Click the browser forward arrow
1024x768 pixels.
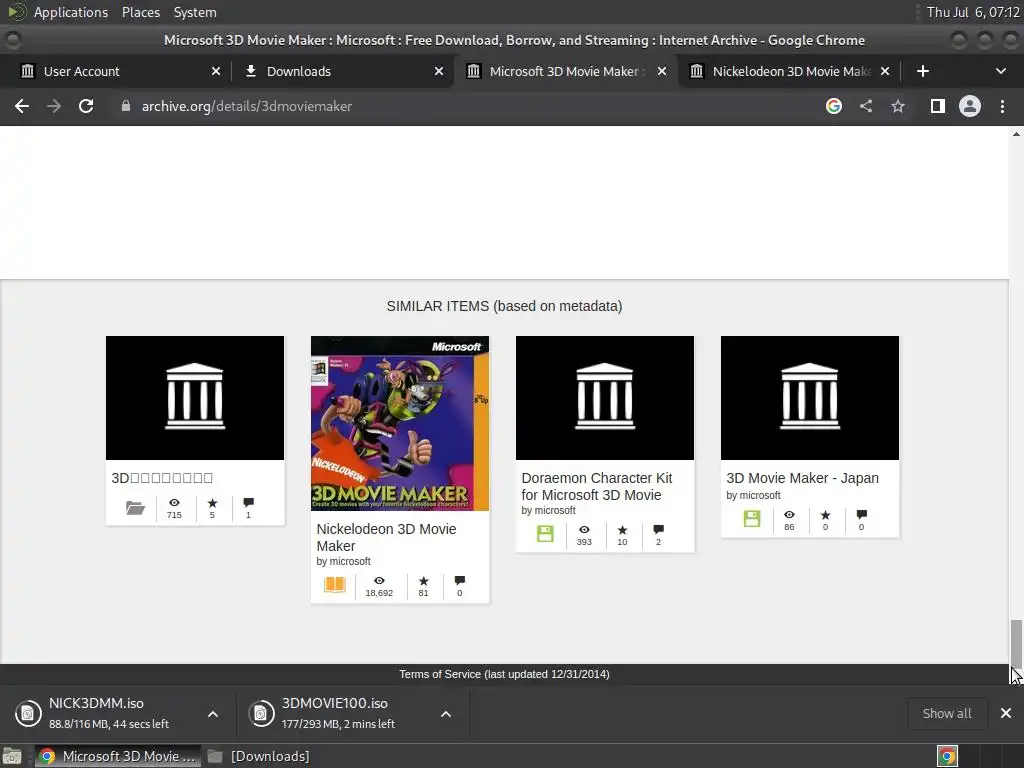tap(54, 106)
